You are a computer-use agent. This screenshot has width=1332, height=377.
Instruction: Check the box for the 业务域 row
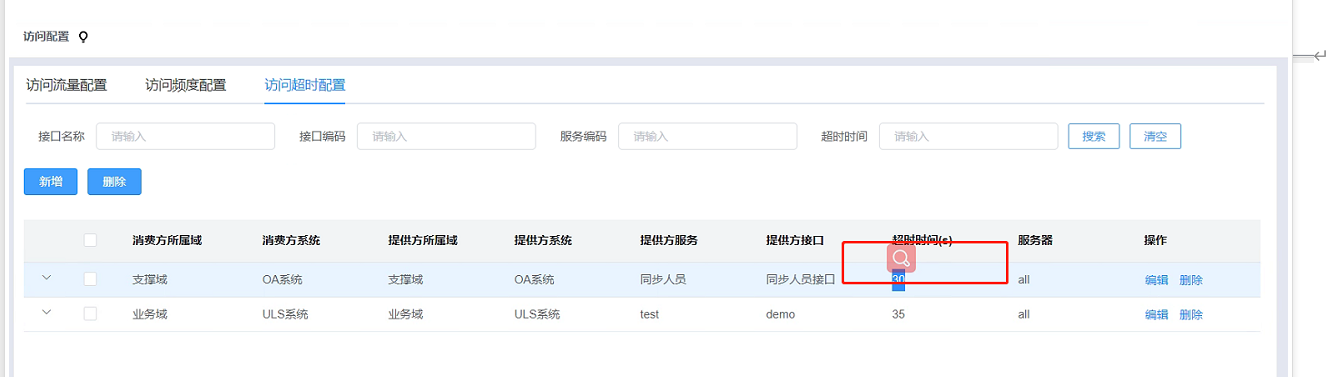(x=90, y=314)
